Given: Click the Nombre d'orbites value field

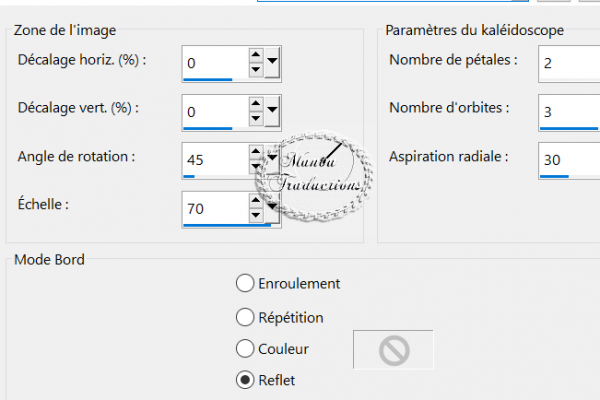Looking at the screenshot, I should coord(569,111).
